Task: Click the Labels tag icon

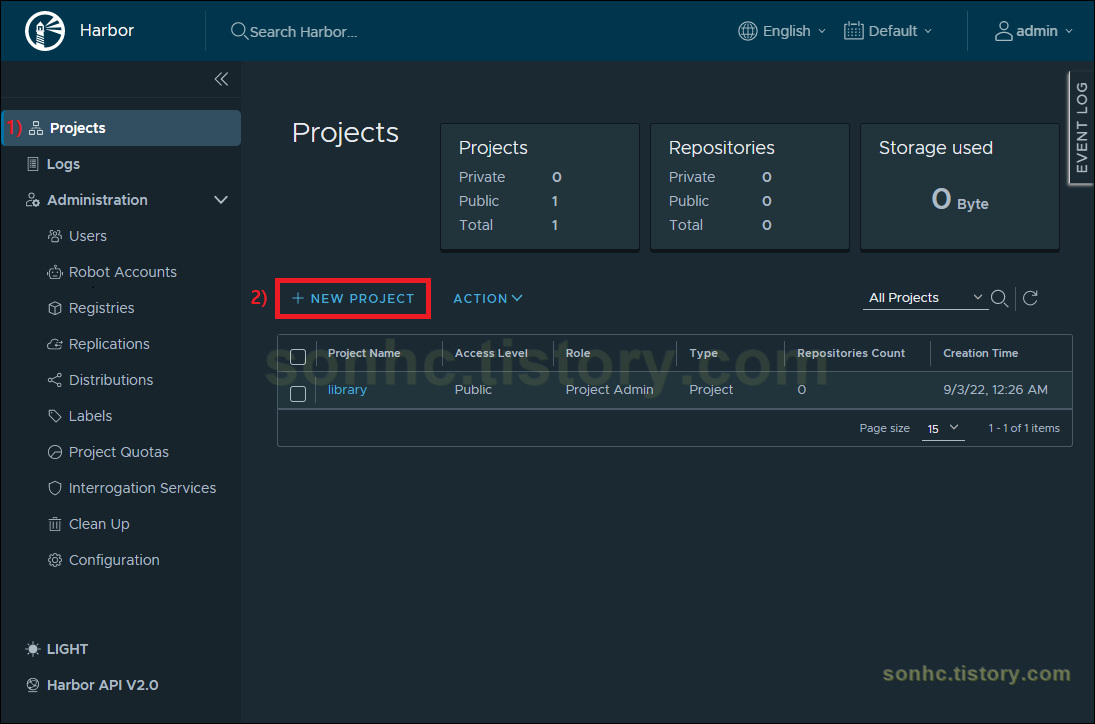Action: [x=54, y=416]
